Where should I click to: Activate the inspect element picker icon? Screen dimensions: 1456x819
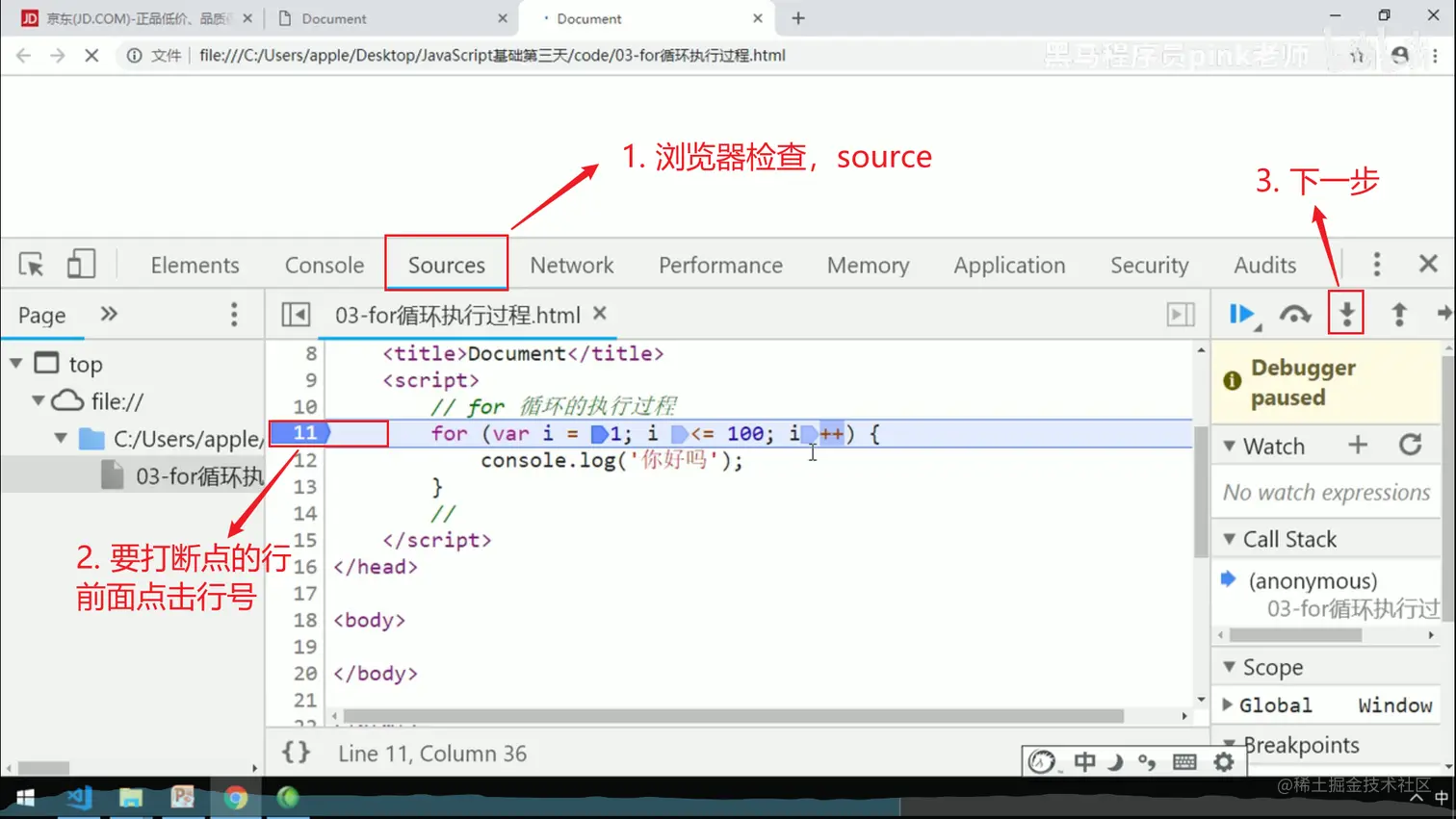31,264
